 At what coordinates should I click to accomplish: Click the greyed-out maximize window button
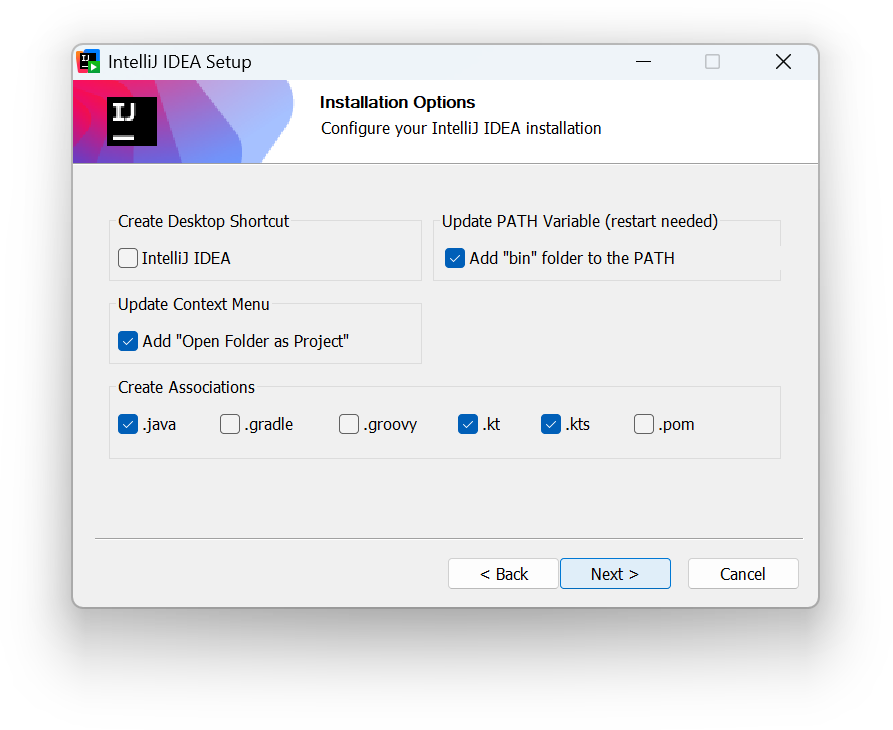[712, 61]
